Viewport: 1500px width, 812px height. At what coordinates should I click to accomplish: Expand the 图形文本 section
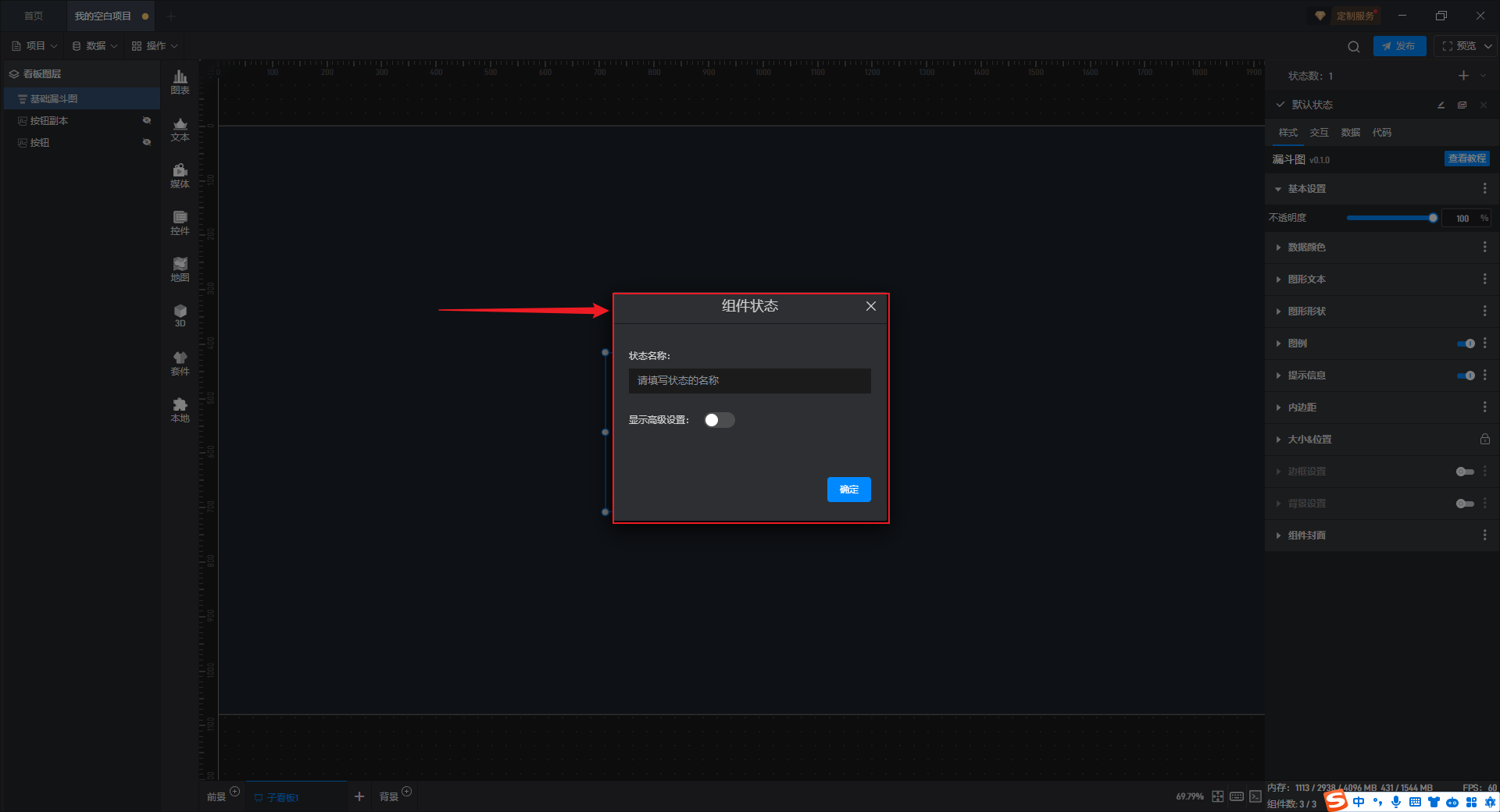click(x=1278, y=280)
